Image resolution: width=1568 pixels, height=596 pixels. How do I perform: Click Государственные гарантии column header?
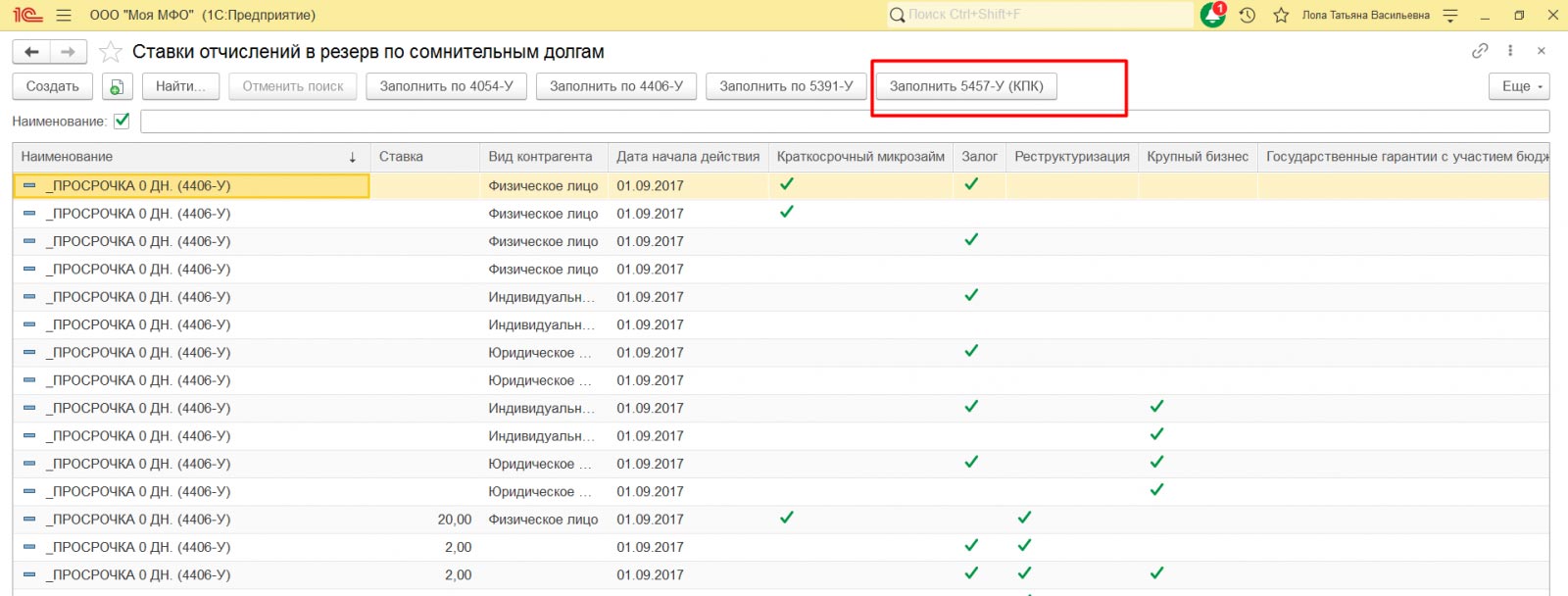tap(1403, 157)
